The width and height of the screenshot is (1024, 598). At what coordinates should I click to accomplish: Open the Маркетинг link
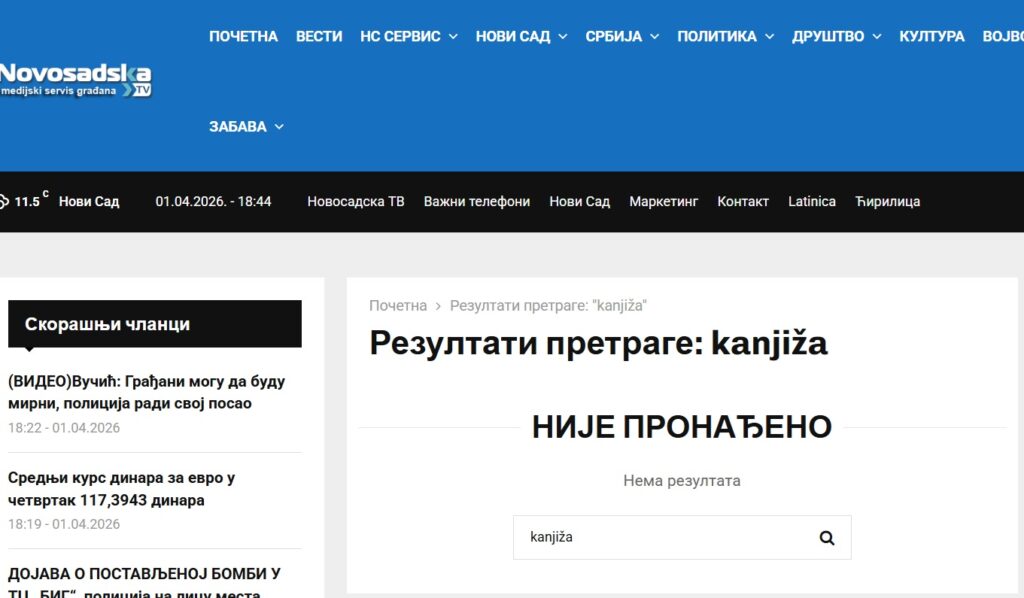tap(663, 201)
